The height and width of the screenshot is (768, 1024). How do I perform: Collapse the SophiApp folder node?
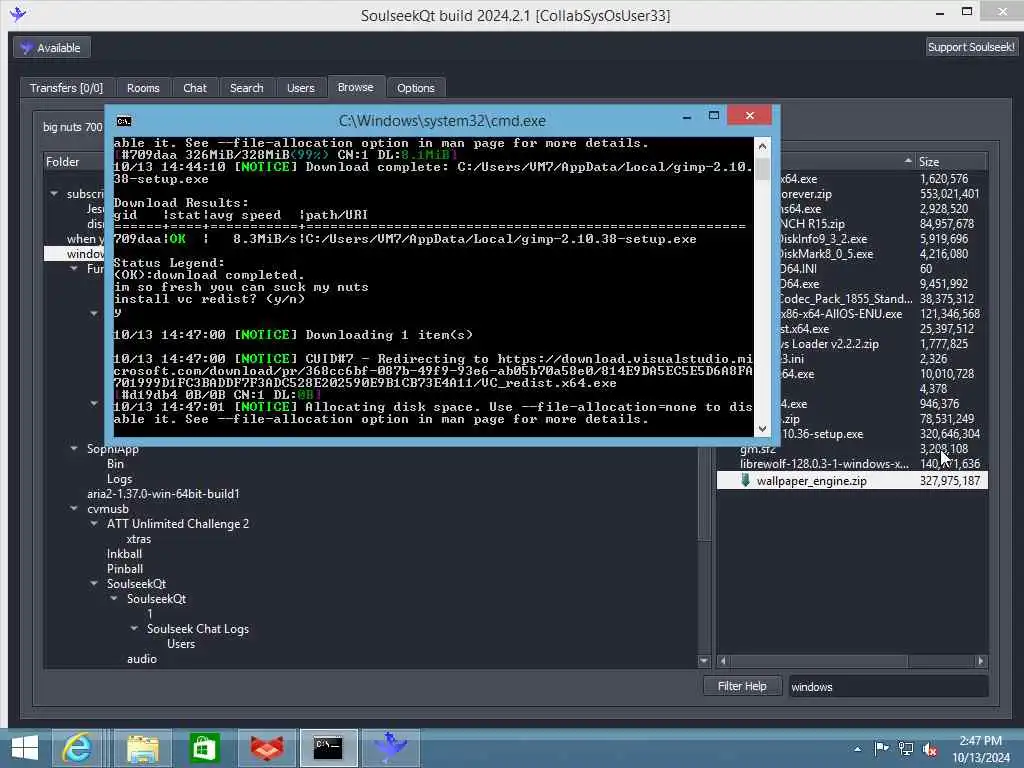point(74,448)
